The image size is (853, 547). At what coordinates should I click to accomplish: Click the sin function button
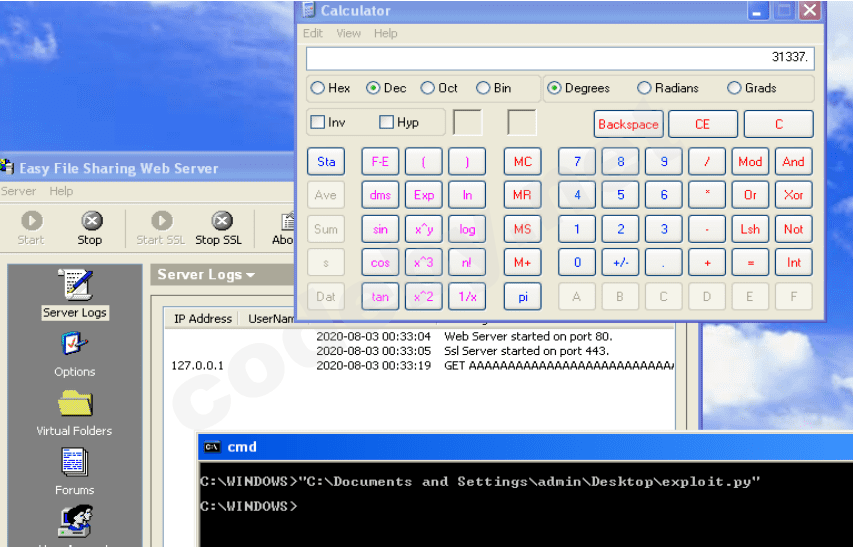[x=380, y=229]
